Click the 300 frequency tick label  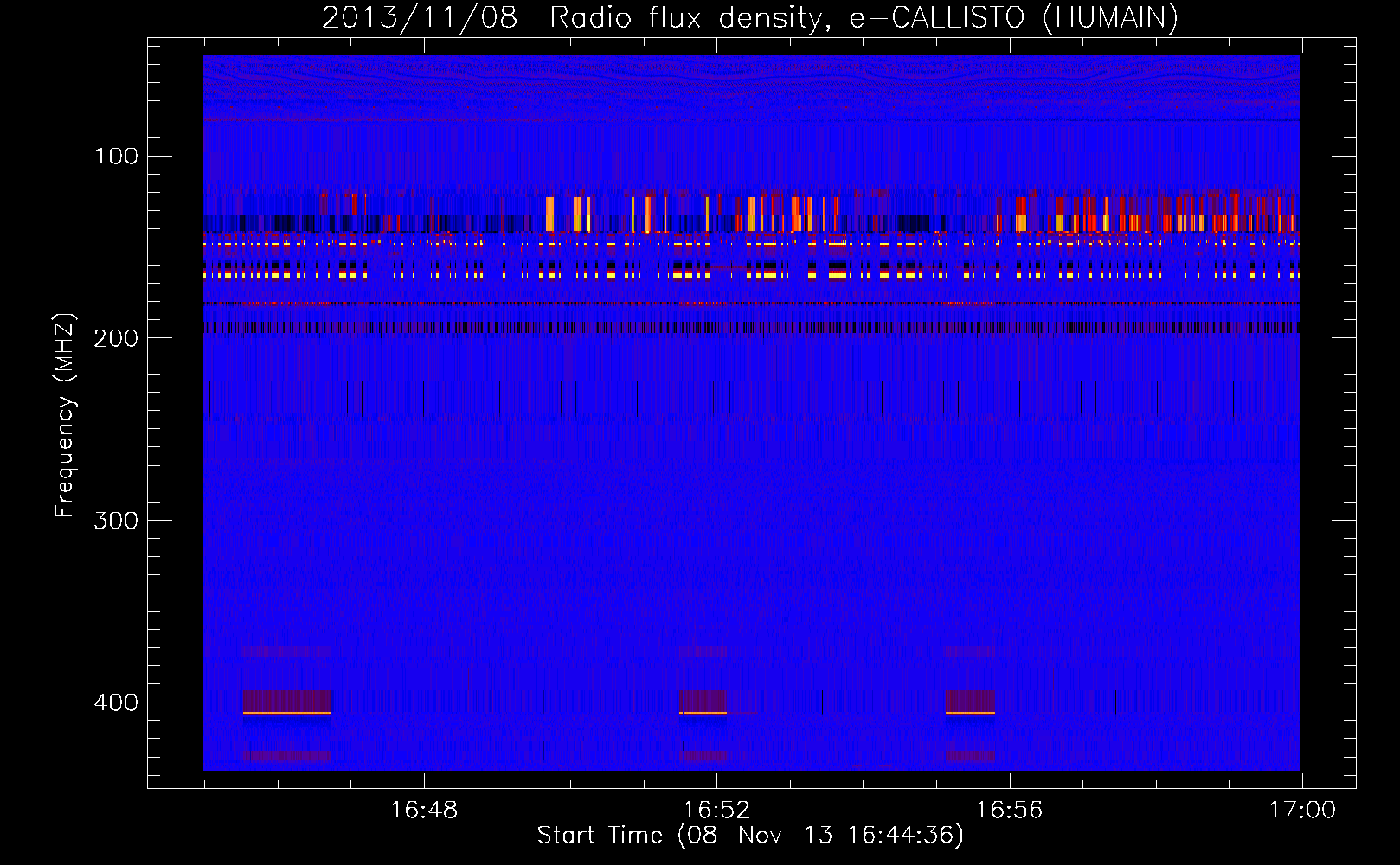pos(116,521)
